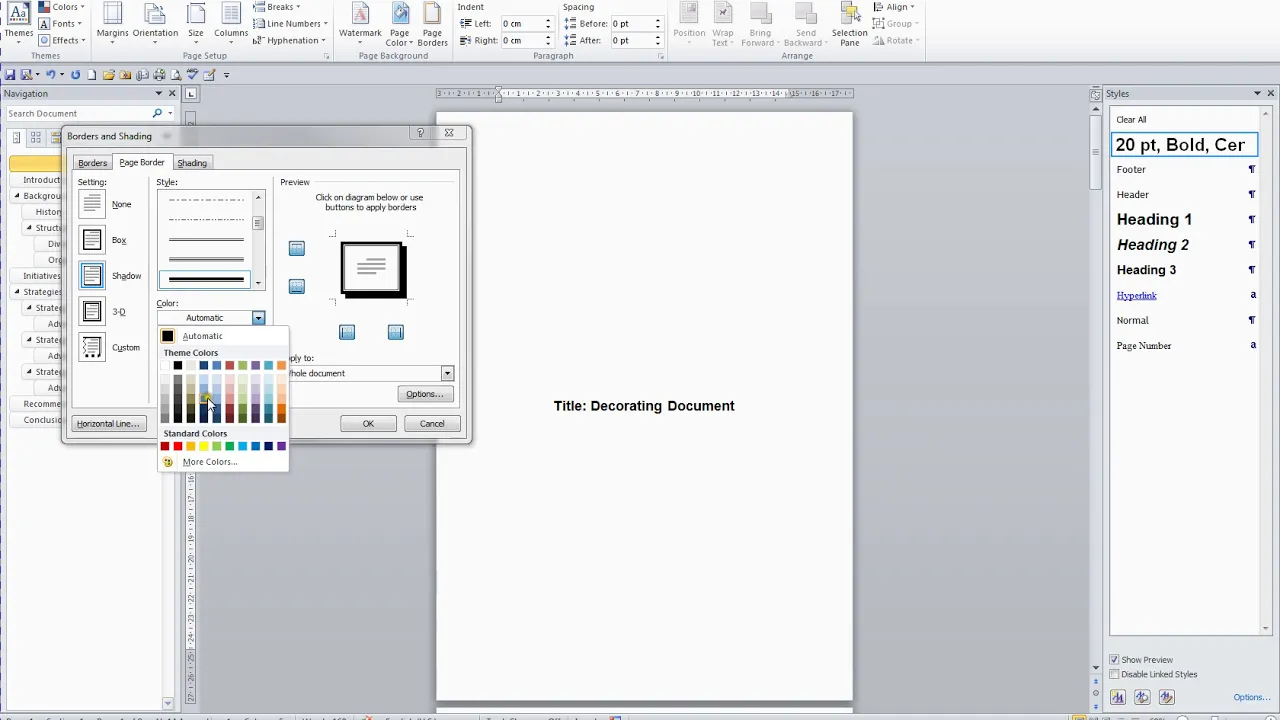Open the Margins menu
The height and width of the screenshot is (720, 1280).
click(x=112, y=24)
